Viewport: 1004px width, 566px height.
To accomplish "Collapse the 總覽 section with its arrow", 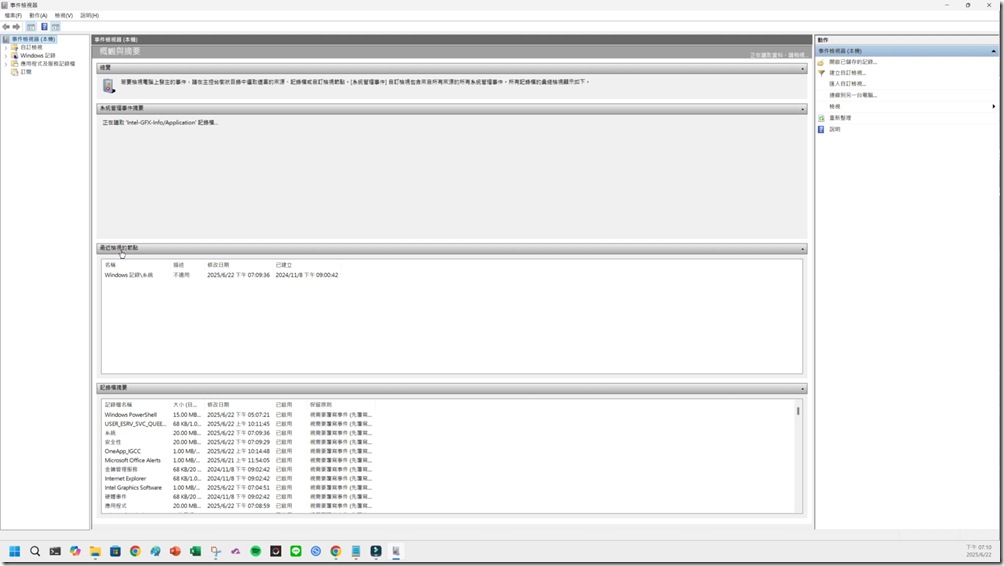I will tap(802, 69).
